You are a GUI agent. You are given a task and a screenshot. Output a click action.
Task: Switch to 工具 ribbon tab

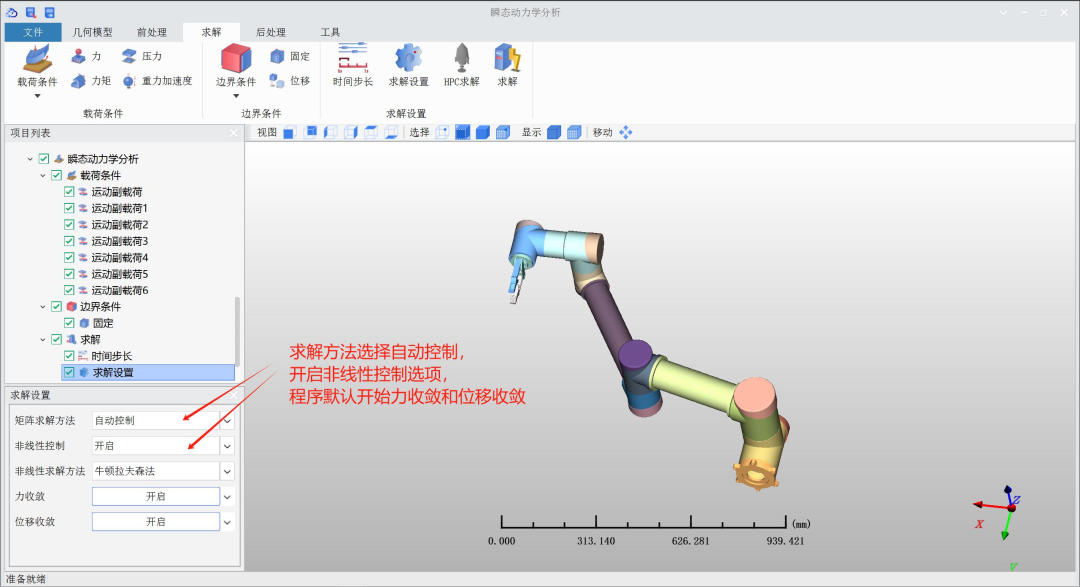[330, 32]
